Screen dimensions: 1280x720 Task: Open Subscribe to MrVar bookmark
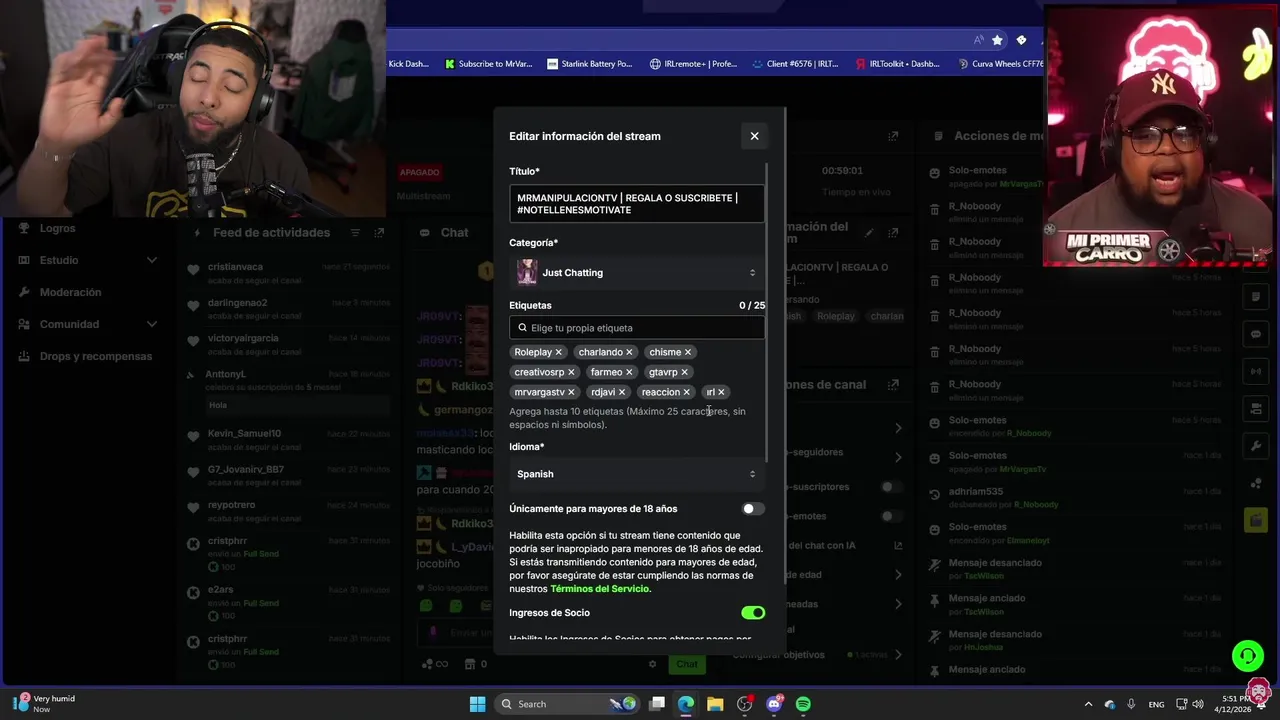487,64
